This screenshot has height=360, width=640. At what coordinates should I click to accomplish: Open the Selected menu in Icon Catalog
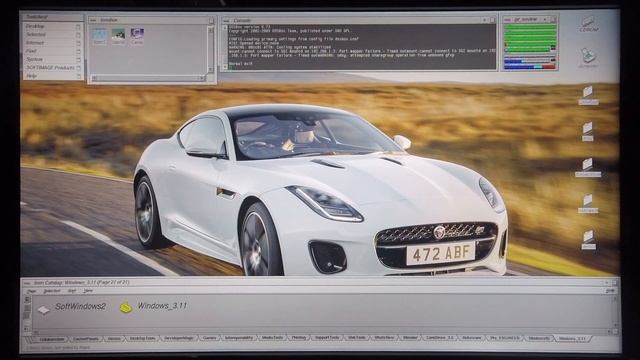51,291
